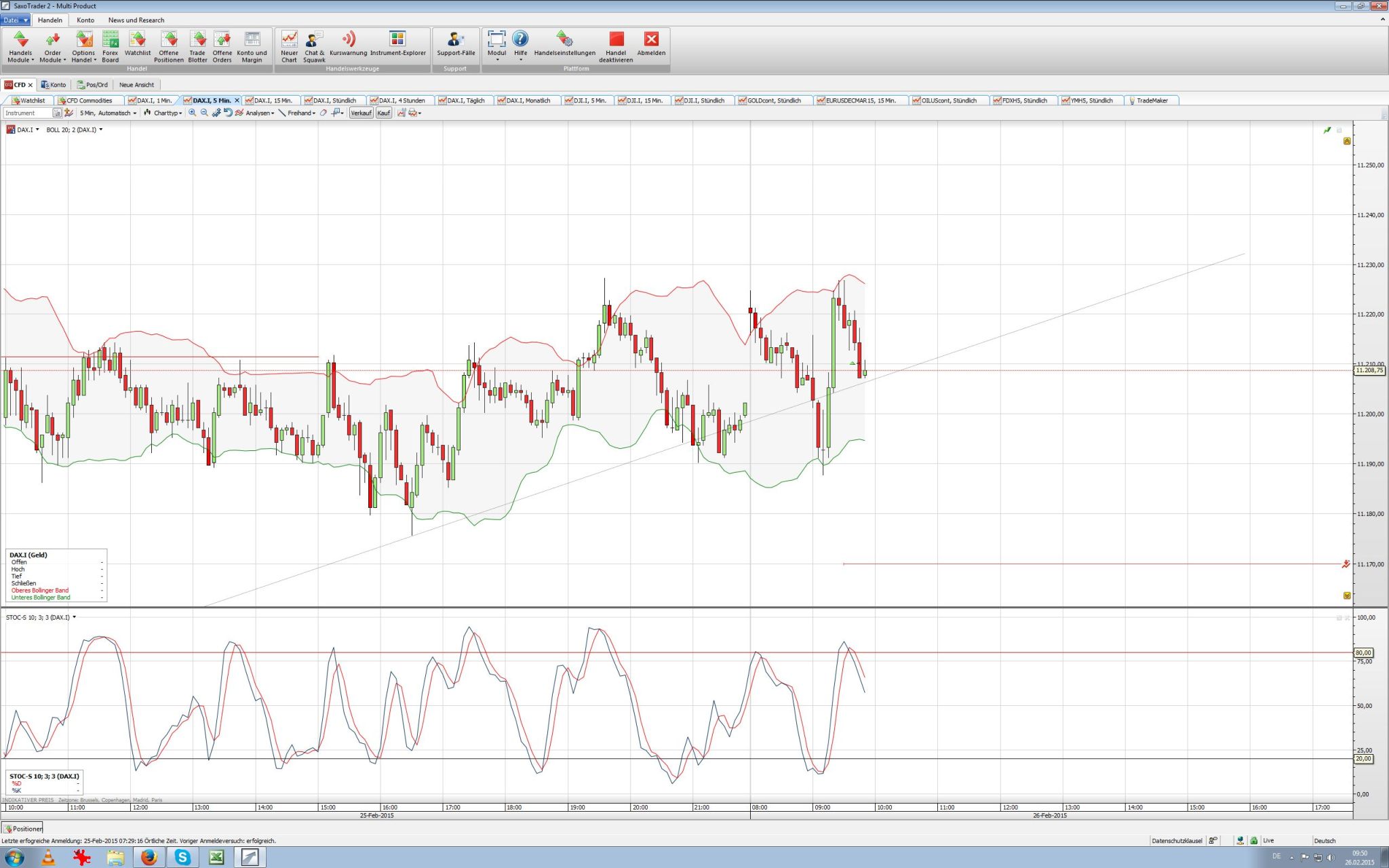This screenshot has height=868, width=1389.
Task: Pick the eraser tool in the chart toolbar
Action: 322,113
